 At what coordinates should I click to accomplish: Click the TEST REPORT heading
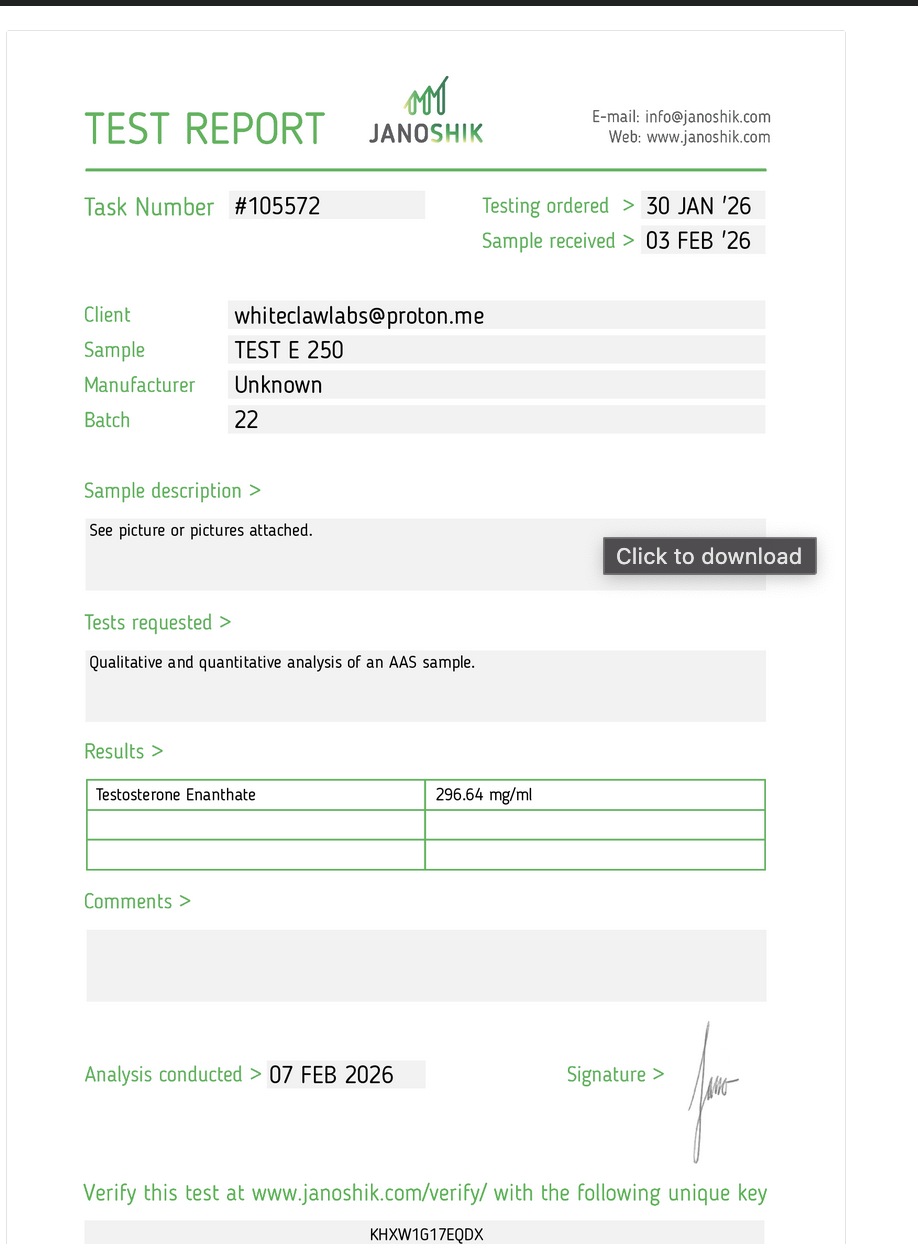click(x=205, y=129)
